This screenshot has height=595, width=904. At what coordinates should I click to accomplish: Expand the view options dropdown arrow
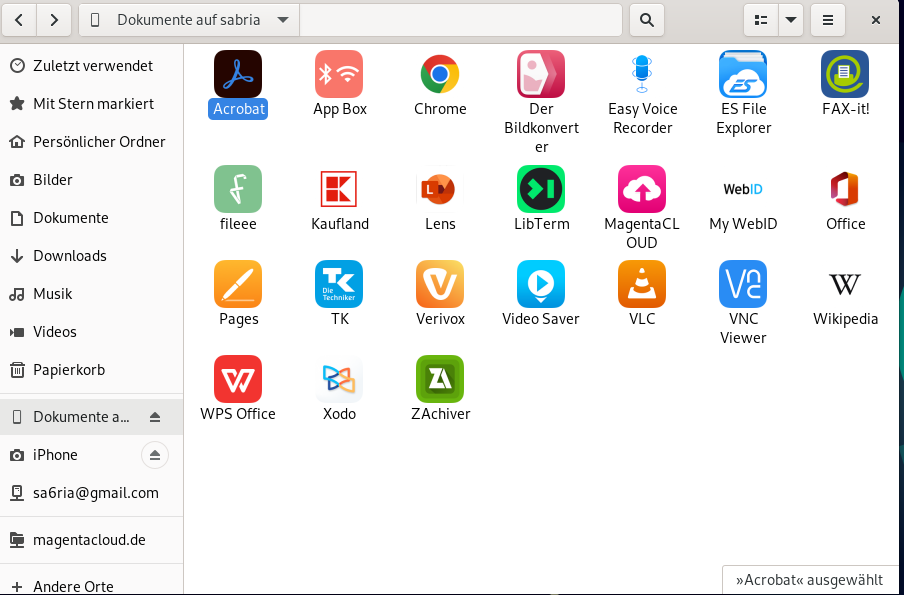click(791, 20)
